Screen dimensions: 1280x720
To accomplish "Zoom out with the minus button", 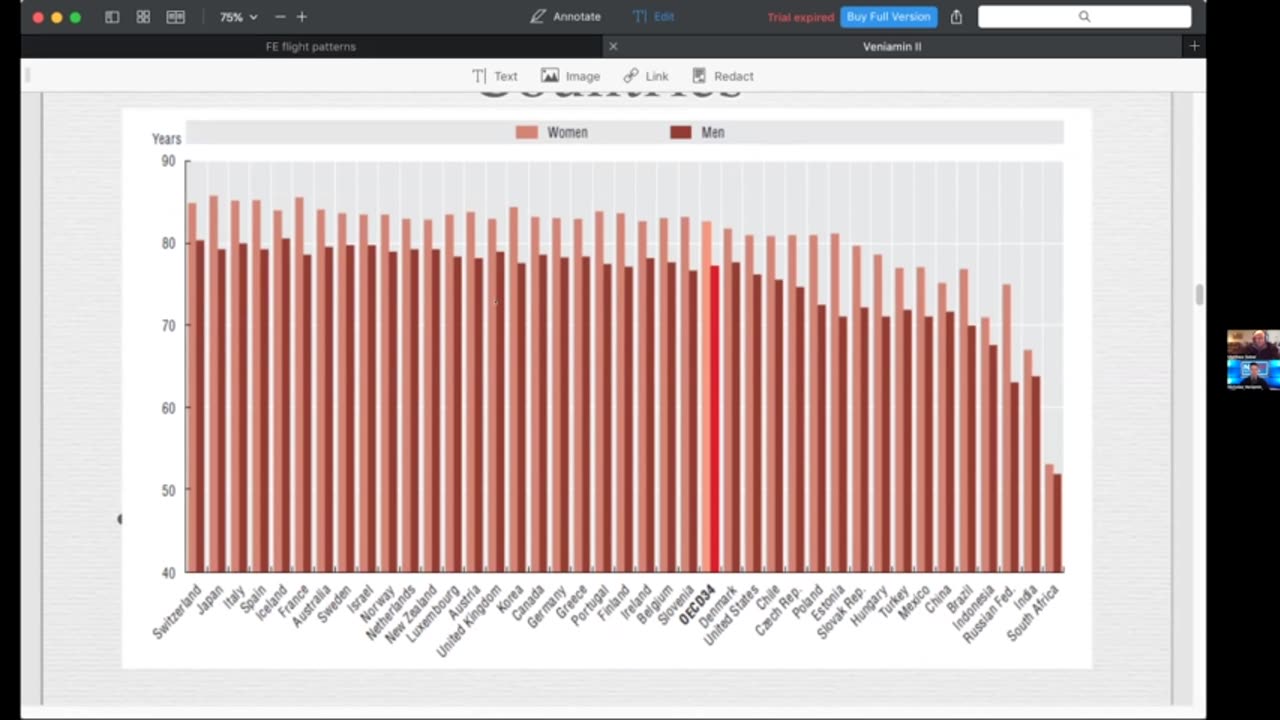I will [280, 17].
